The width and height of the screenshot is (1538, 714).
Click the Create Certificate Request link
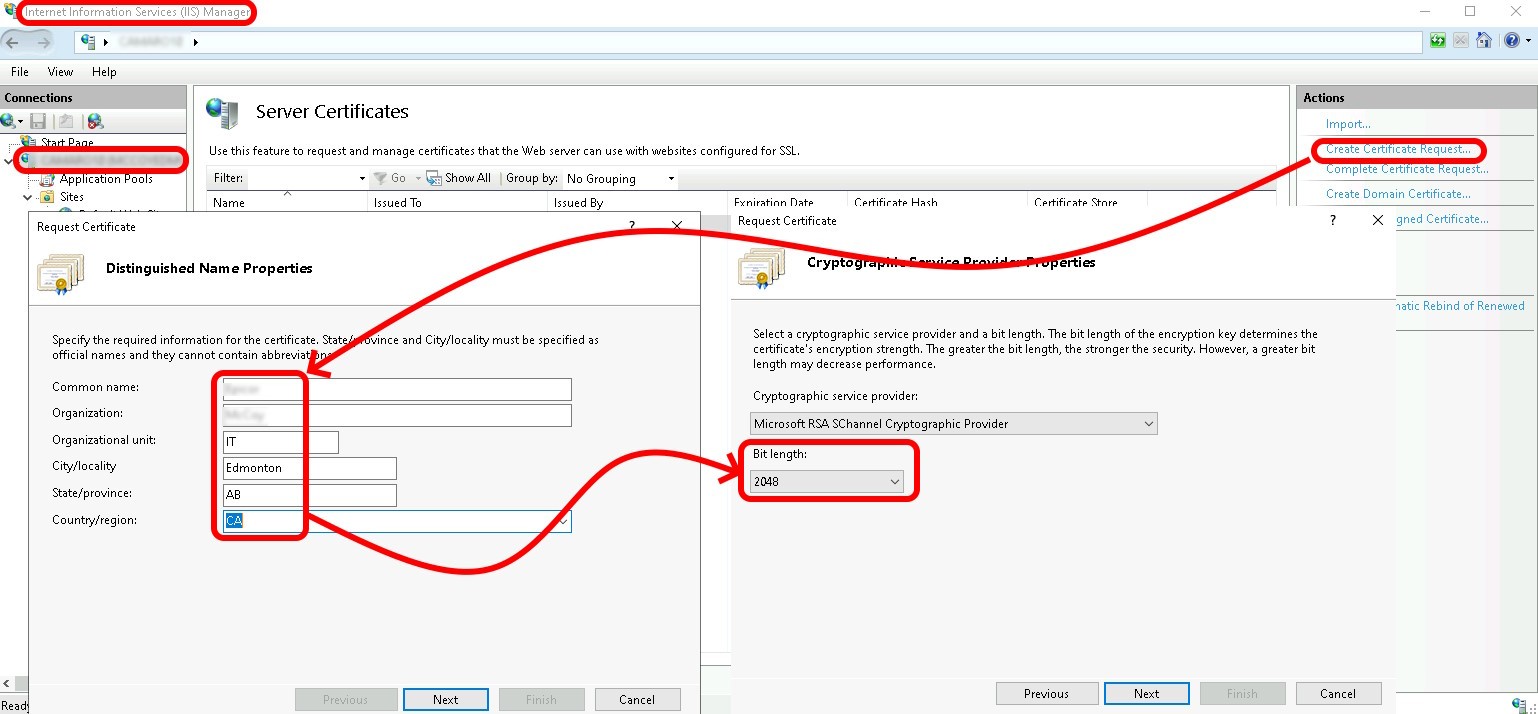coord(1399,148)
